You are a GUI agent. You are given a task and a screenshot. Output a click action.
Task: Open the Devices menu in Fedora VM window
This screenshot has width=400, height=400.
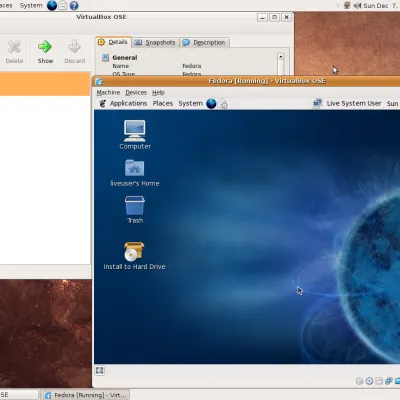(x=136, y=92)
